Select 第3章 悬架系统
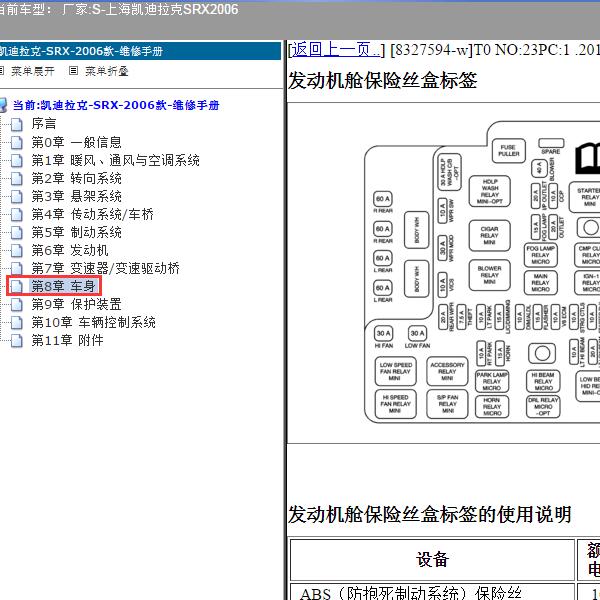The image size is (600, 600). (77, 196)
